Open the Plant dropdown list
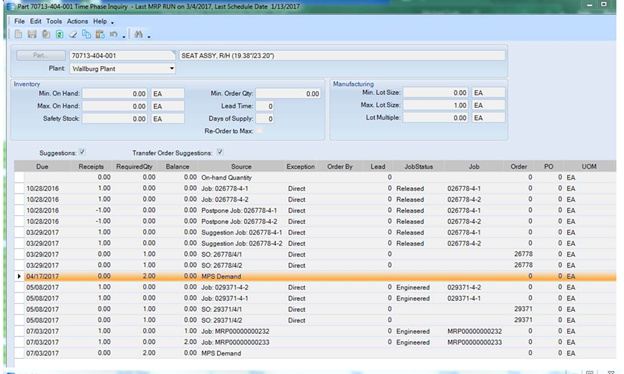Screen dimensions: 624x374 (x=172, y=68)
